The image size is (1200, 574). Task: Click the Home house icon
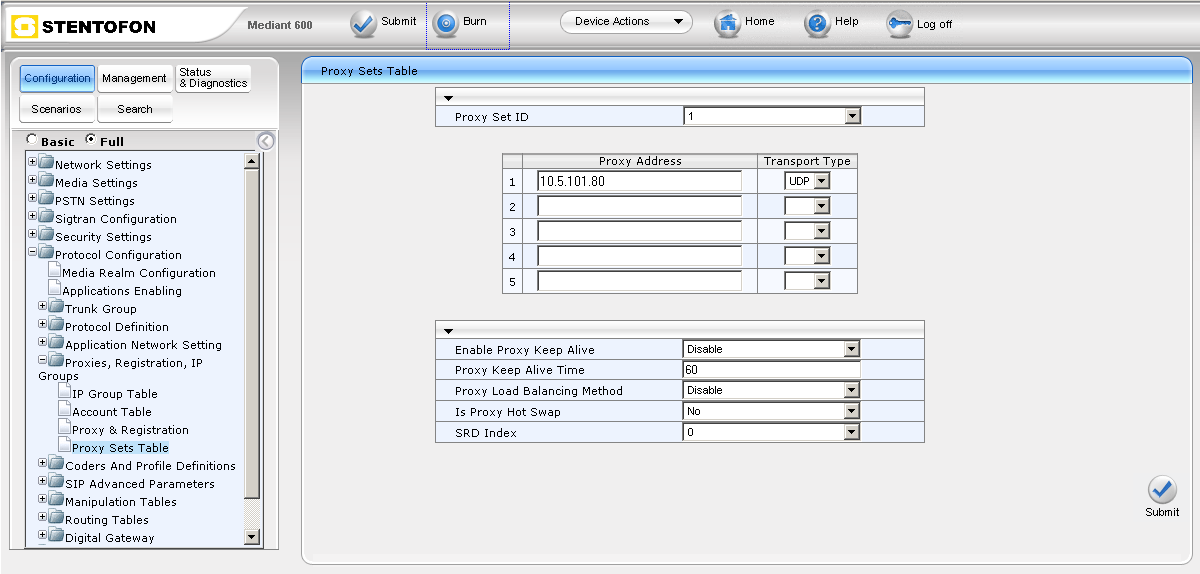tap(727, 23)
